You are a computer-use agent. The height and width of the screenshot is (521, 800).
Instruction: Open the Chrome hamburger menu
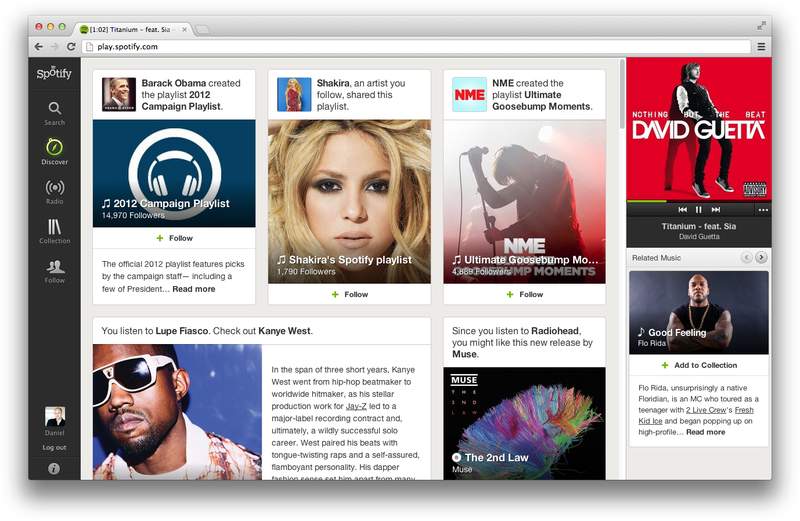761,46
